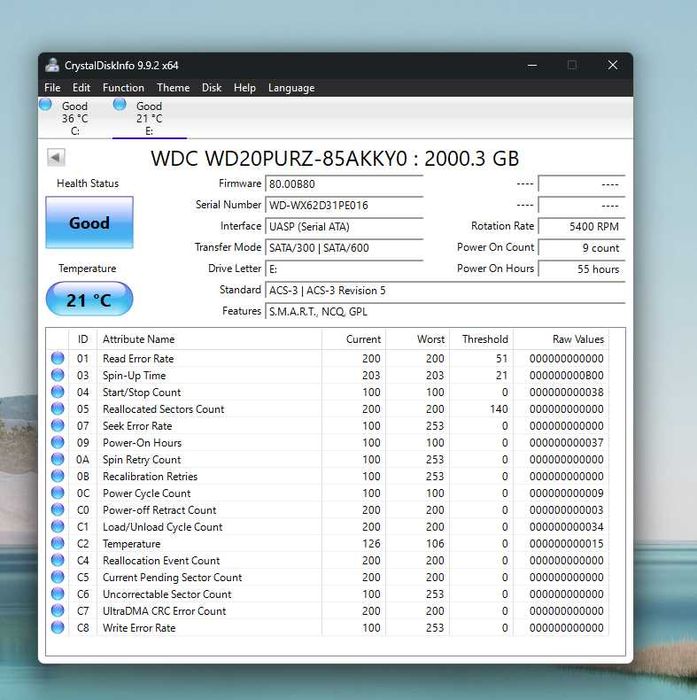Click the Power On Count value
Image resolution: width=697 pixels, height=700 pixels.
tap(581, 248)
